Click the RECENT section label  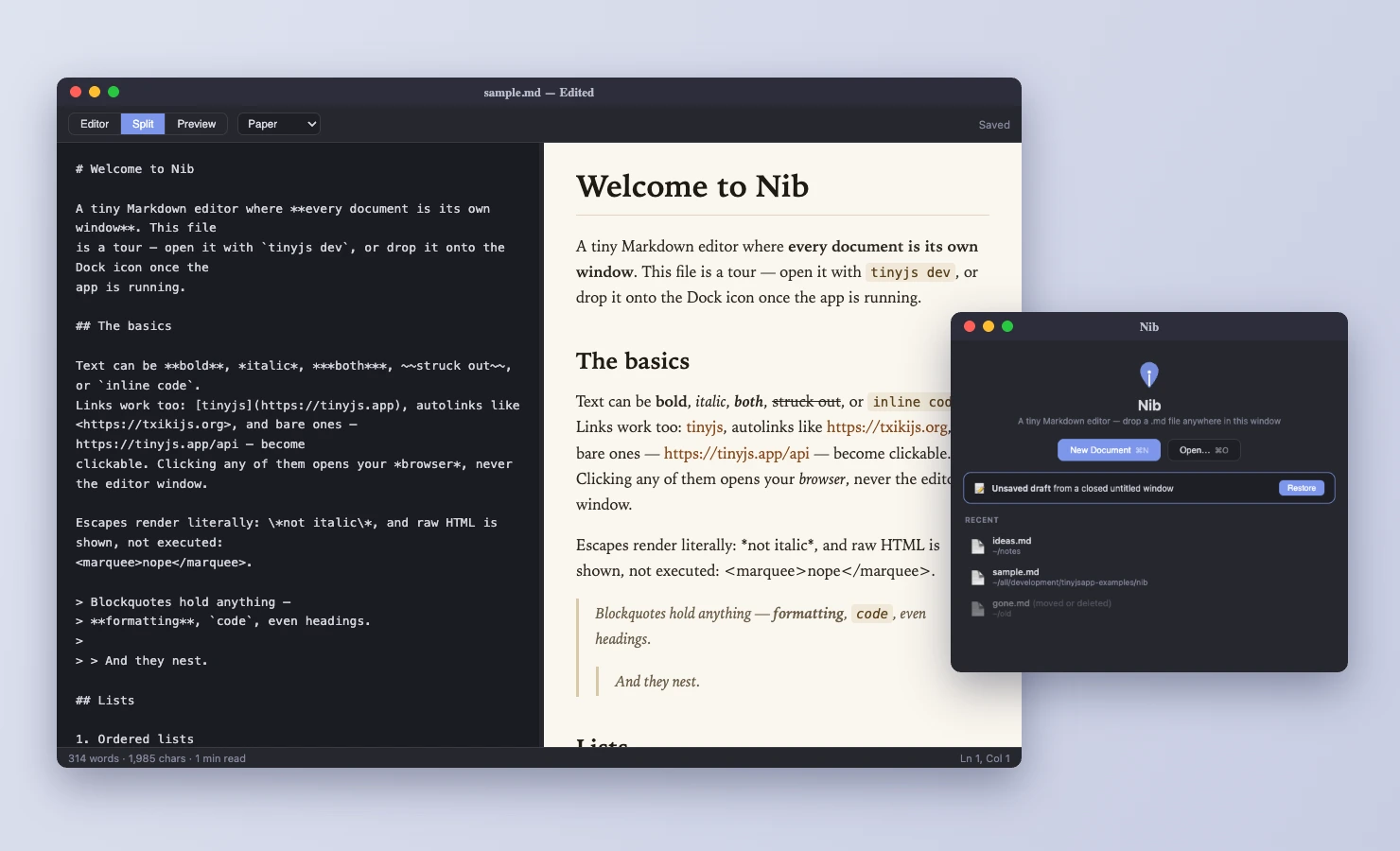(981, 520)
